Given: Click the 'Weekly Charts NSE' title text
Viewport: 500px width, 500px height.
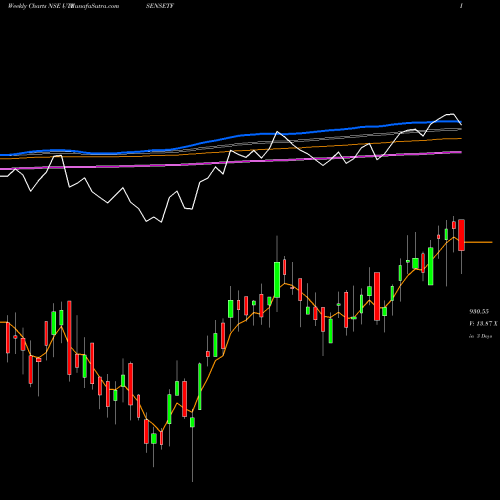Looking at the screenshot, I should (35, 6).
